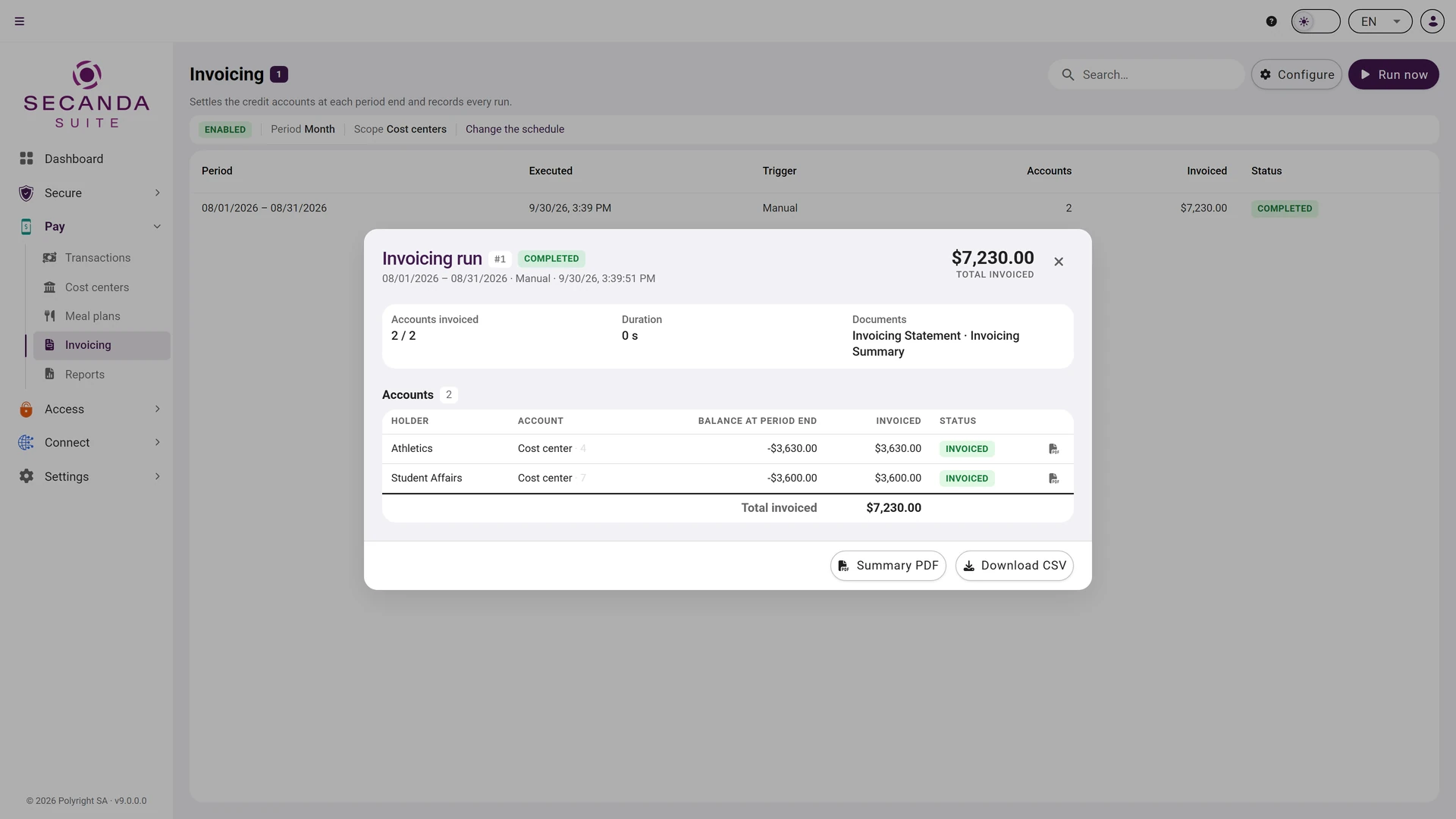Viewport: 1456px width, 819px height.
Task: Click the Settings gear icon
Action: [x=27, y=476]
